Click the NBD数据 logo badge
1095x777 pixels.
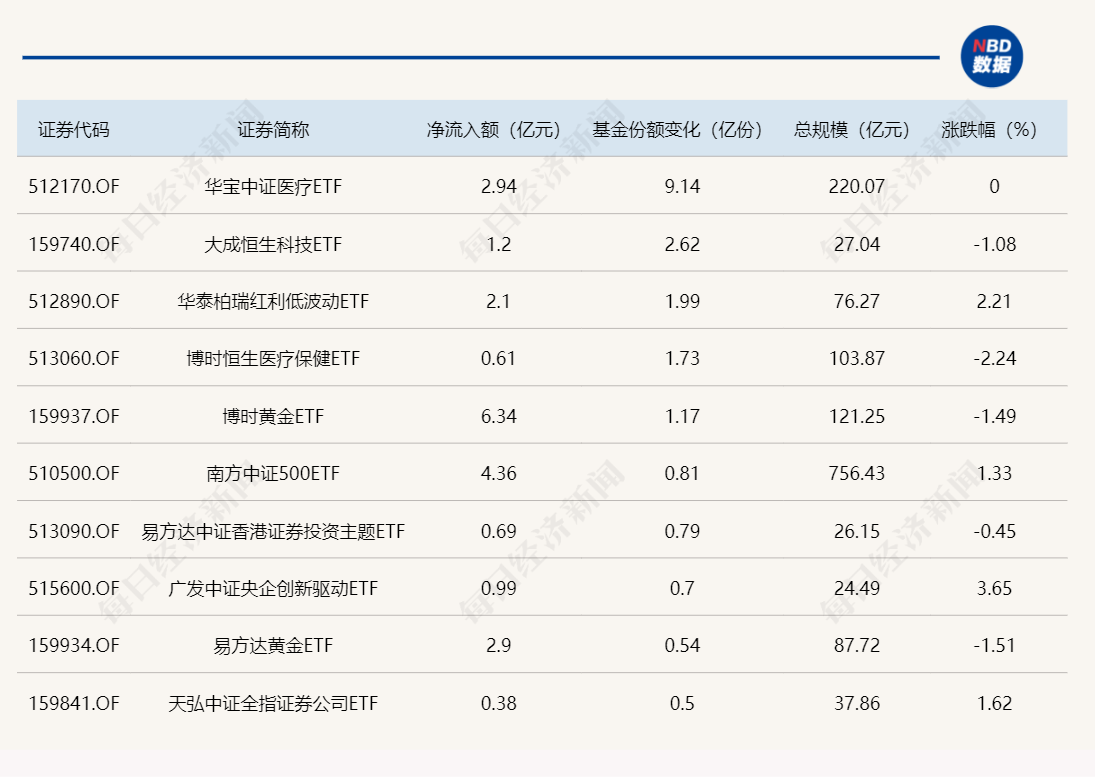tap(992, 56)
